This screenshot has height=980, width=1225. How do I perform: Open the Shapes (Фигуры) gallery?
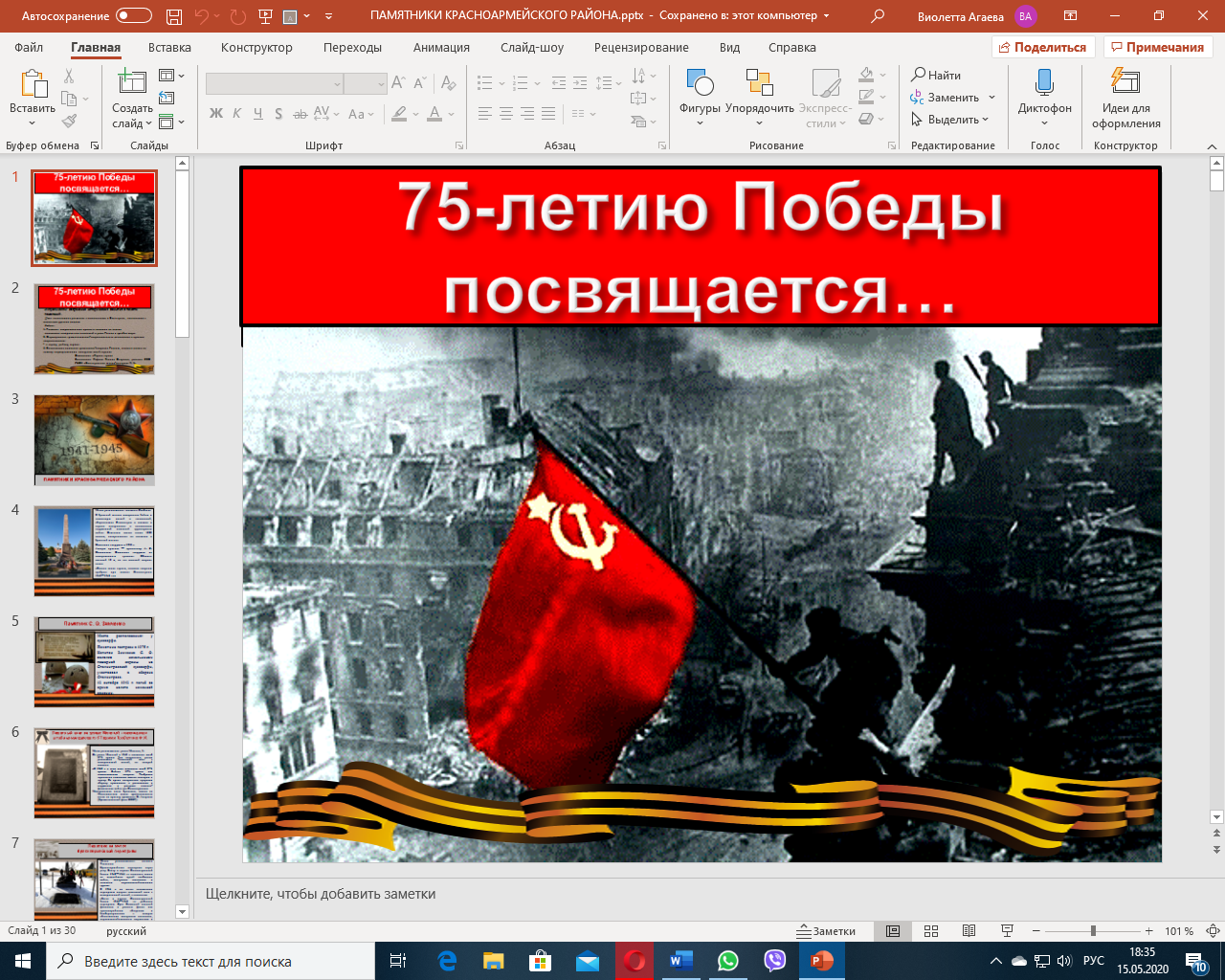coord(700,84)
